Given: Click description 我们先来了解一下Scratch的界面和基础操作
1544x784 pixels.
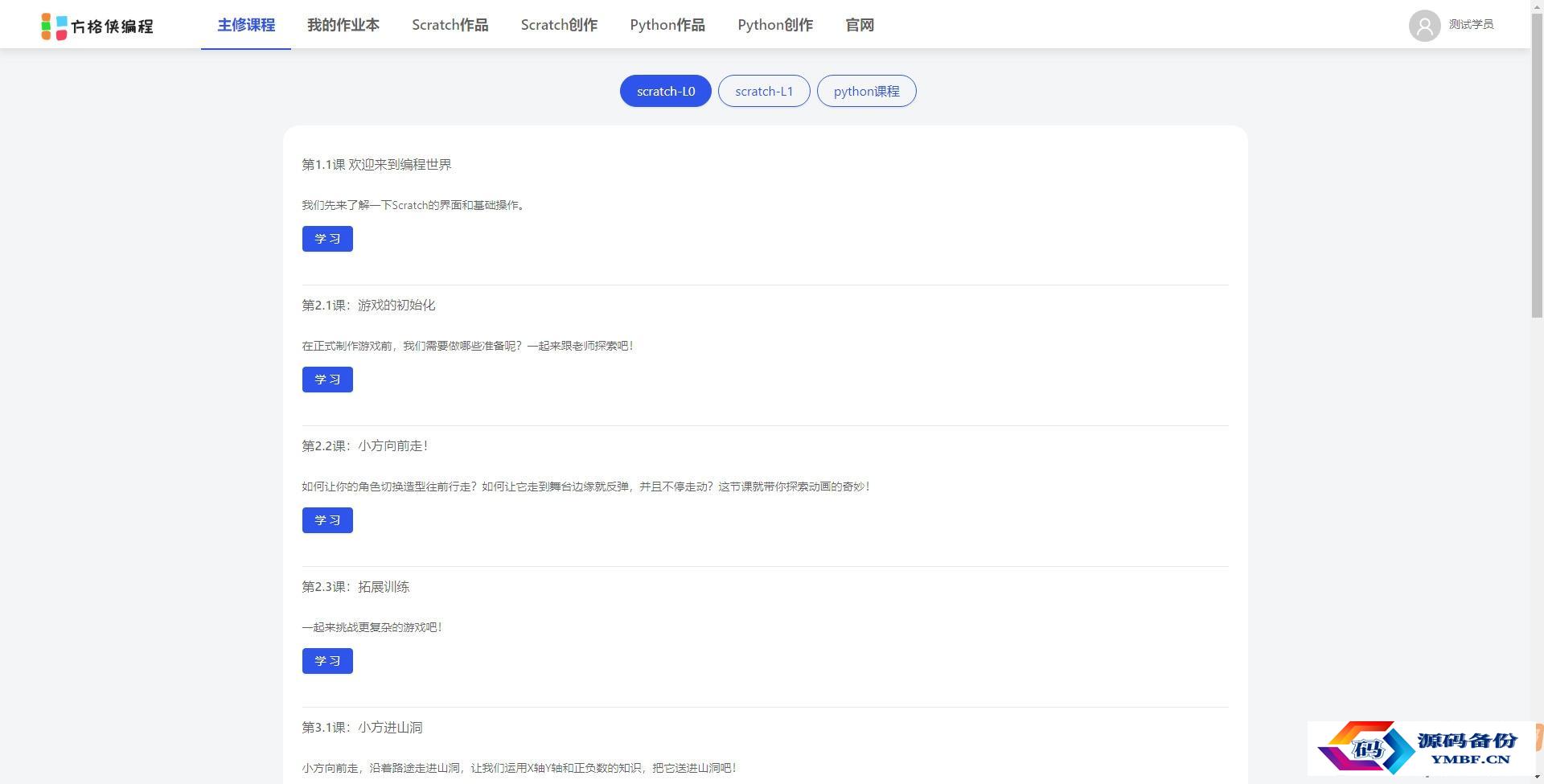Looking at the screenshot, I should [415, 205].
